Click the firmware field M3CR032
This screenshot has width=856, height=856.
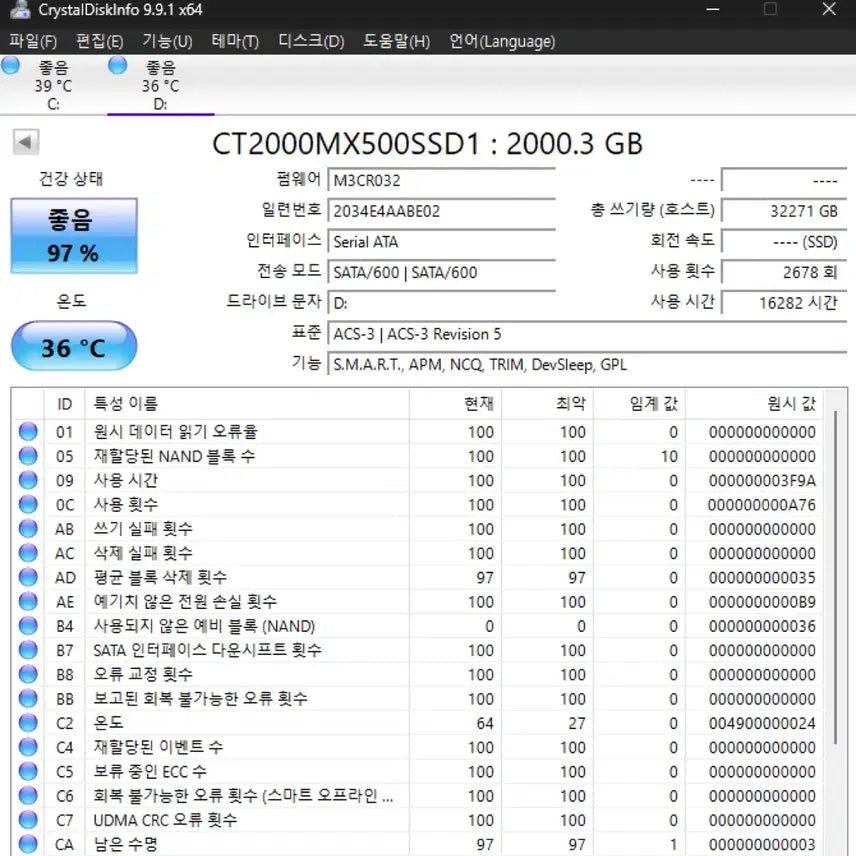441,180
